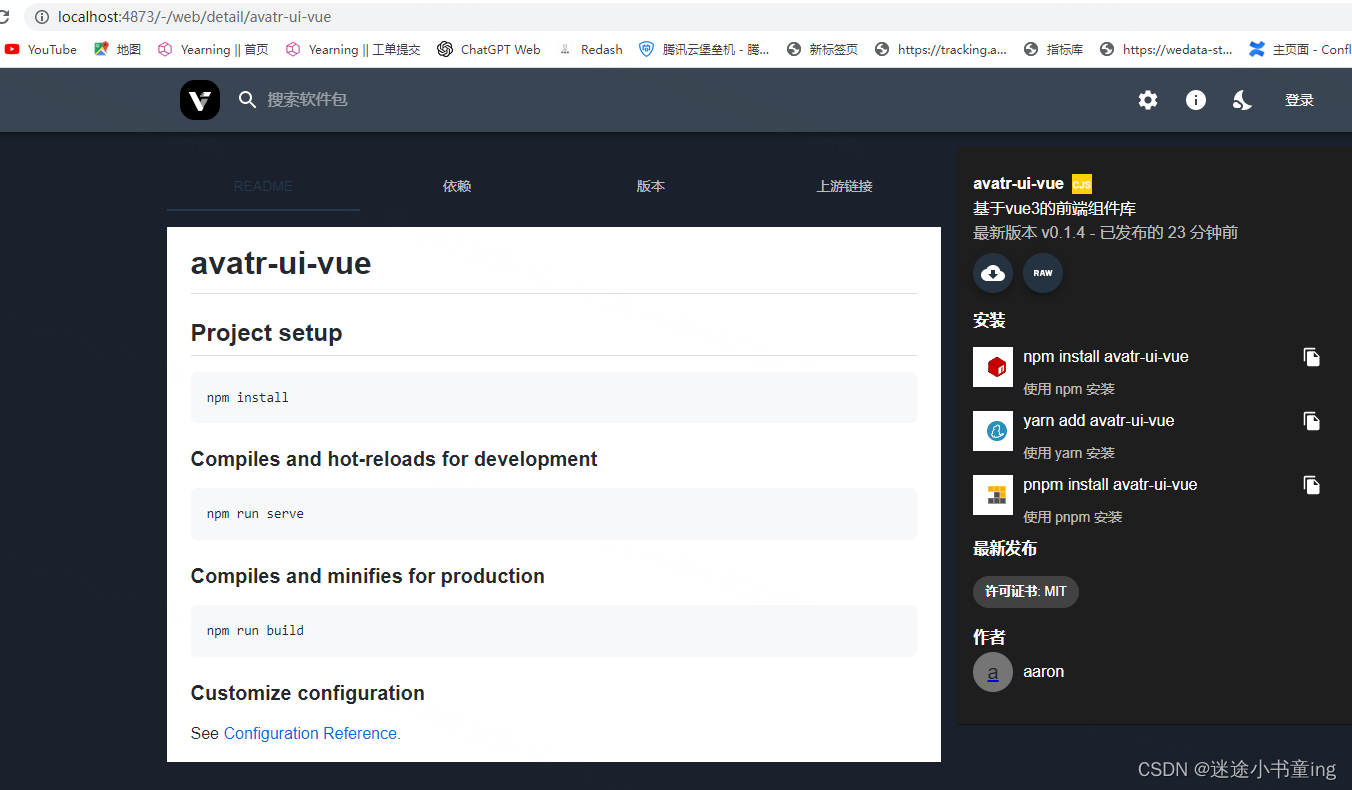Open the https://wedata-st... bookmark
The image size is (1352, 790).
click(1166, 49)
